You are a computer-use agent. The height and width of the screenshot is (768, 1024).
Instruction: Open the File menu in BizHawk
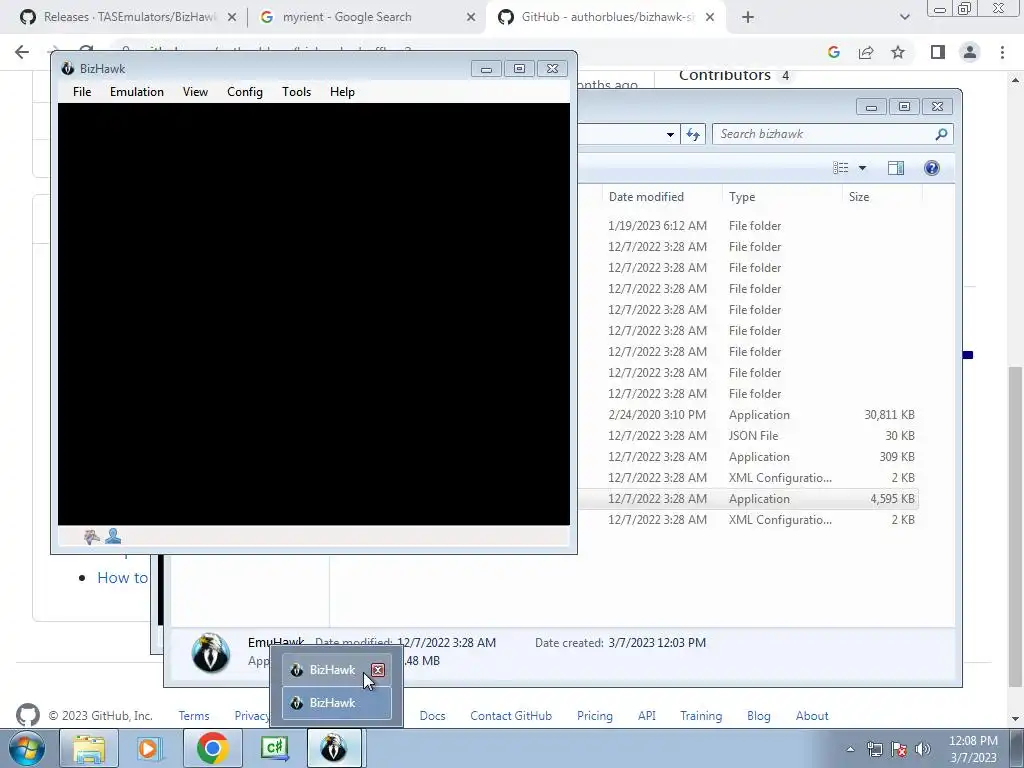pos(82,92)
